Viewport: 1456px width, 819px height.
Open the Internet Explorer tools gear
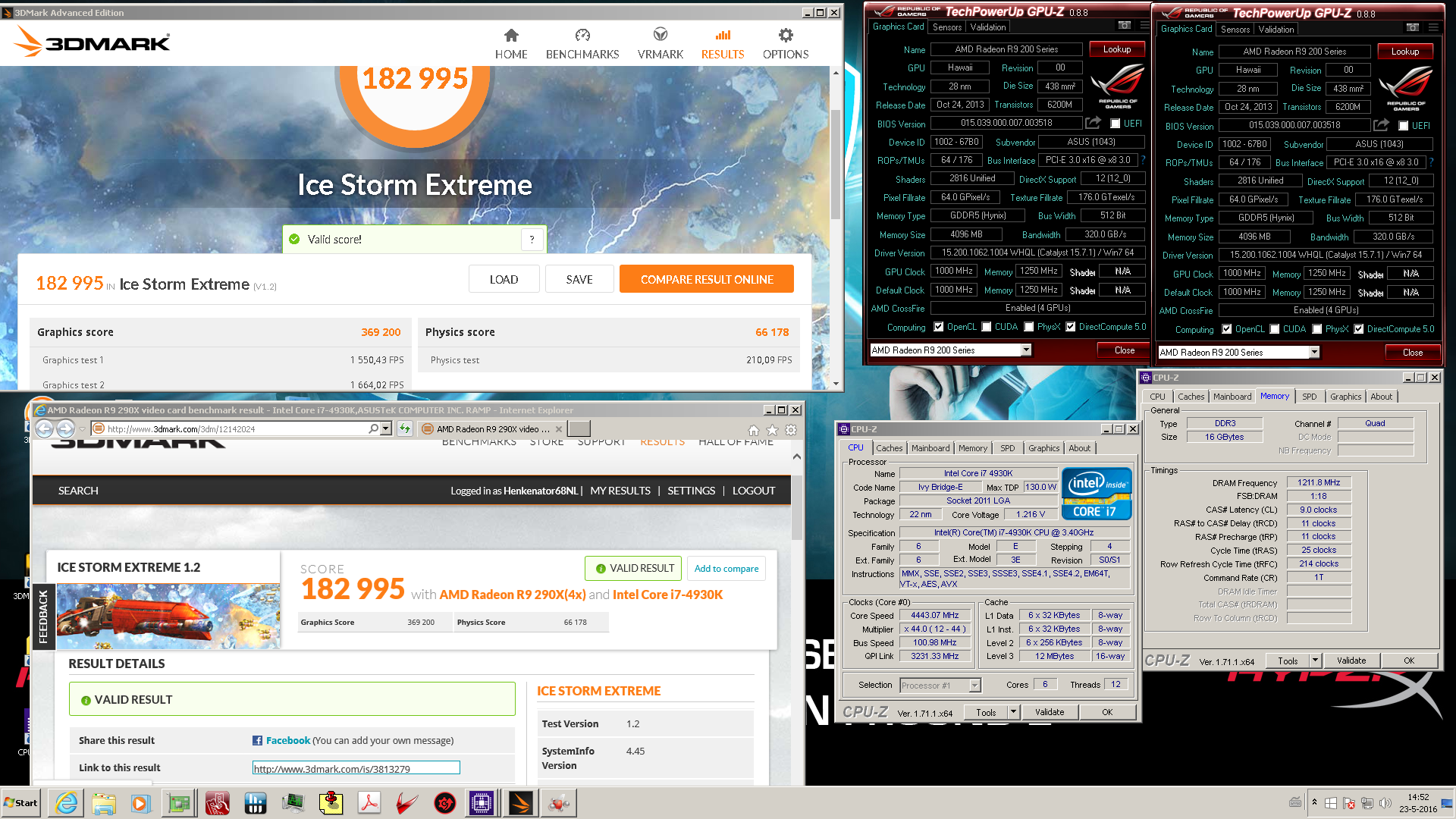[x=791, y=430]
